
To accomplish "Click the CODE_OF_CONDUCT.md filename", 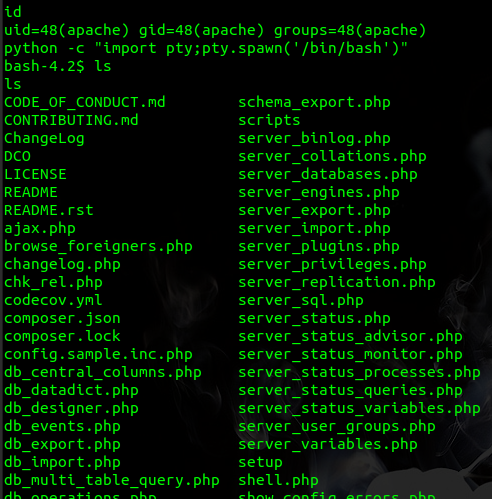I will pyautogui.click(x=85, y=103).
